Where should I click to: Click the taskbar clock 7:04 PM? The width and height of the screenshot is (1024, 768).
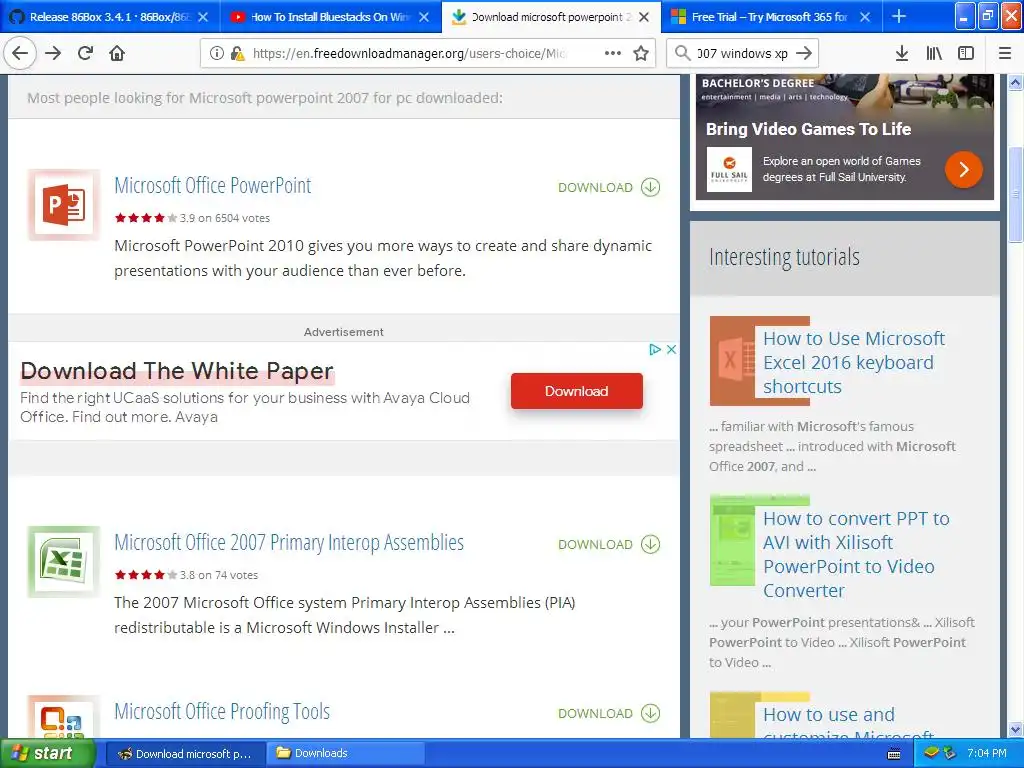[x=986, y=754]
